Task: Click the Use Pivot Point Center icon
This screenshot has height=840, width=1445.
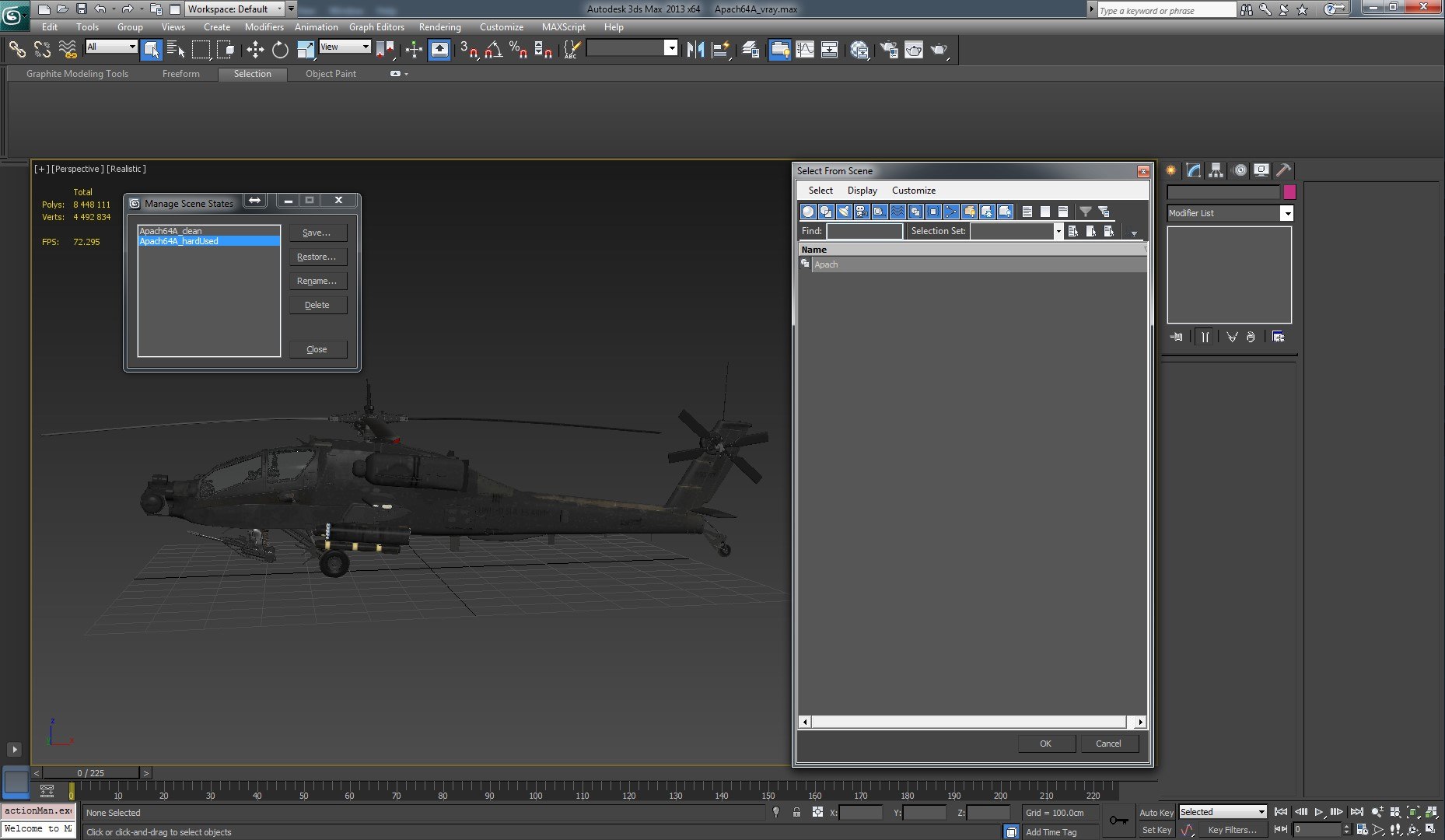Action: [x=385, y=50]
